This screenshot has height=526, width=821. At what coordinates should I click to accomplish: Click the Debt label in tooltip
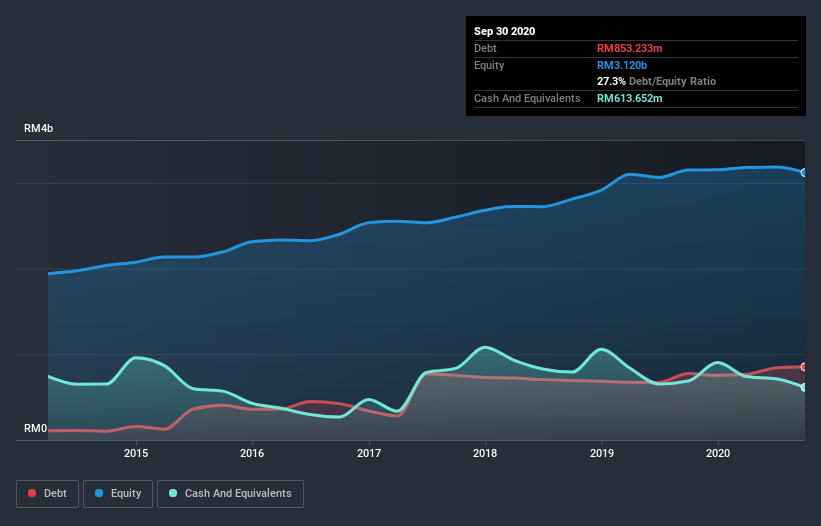[x=485, y=48]
